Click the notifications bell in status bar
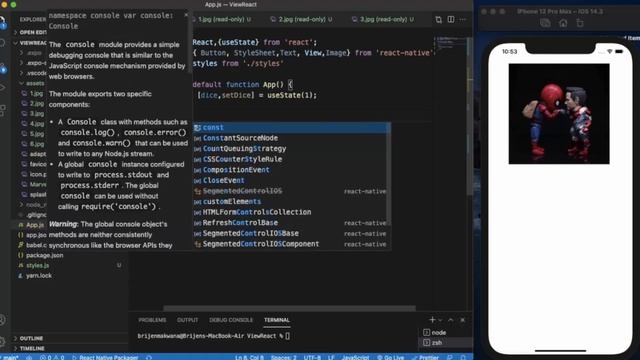The width and height of the screenshot is (640, 360). click(x=463, y=357)
